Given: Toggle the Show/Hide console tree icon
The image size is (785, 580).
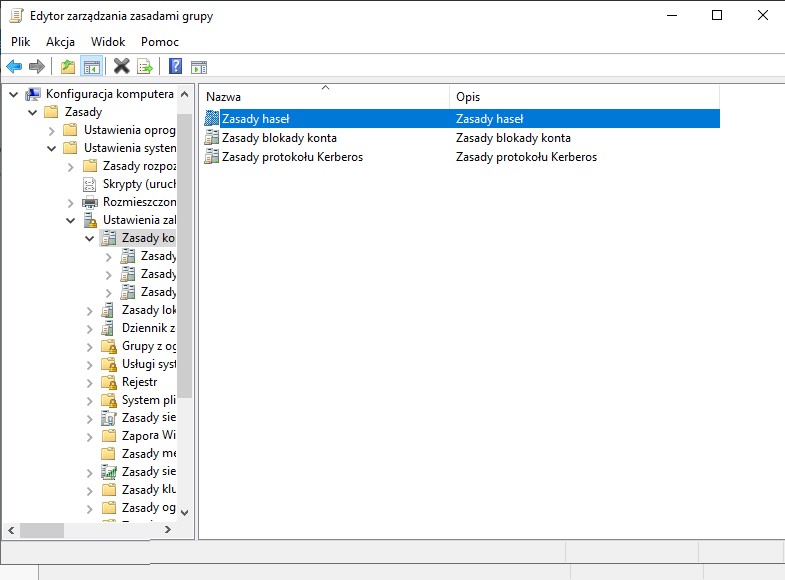Looking at the screenshot, I should (x=91, y=67).
